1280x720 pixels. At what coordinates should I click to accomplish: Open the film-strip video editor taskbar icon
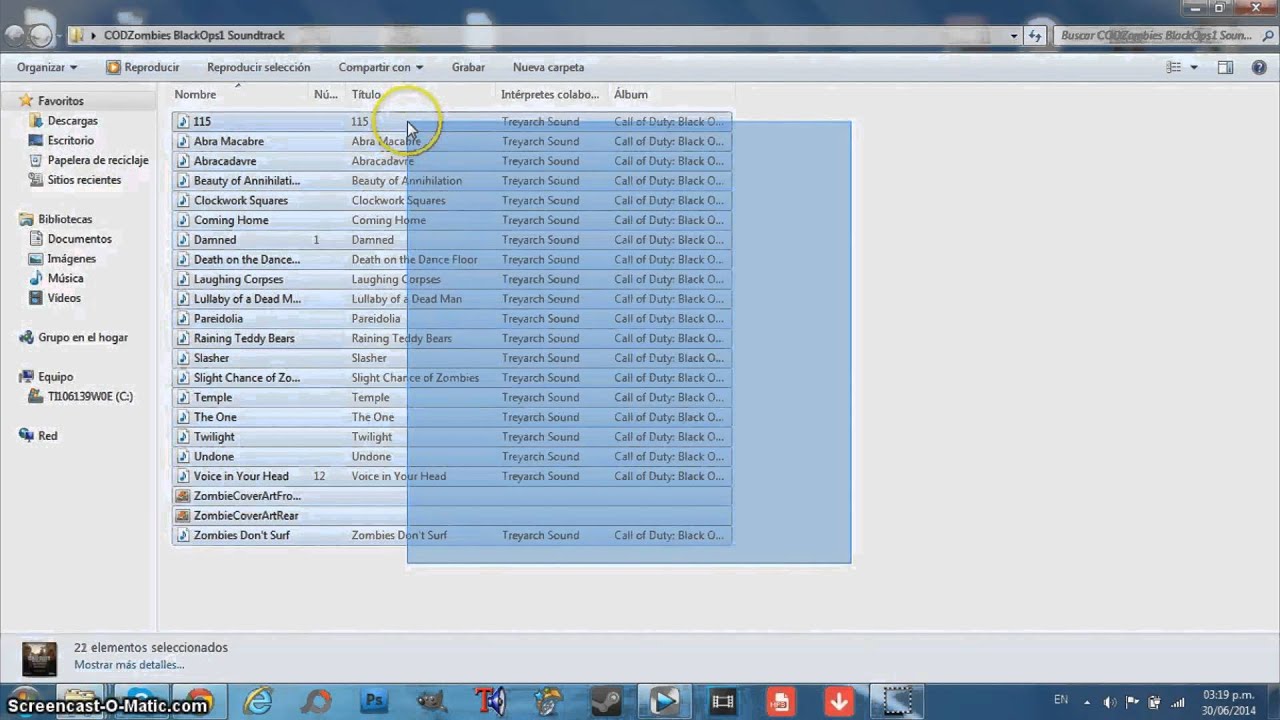coord(723,701)
